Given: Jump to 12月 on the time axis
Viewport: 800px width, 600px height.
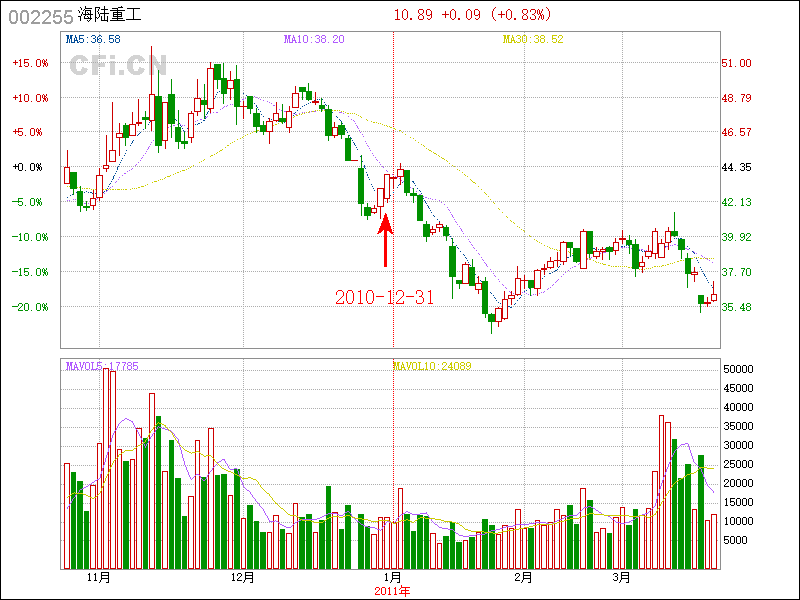Looking at the screenshot, I should pos(242,577).
